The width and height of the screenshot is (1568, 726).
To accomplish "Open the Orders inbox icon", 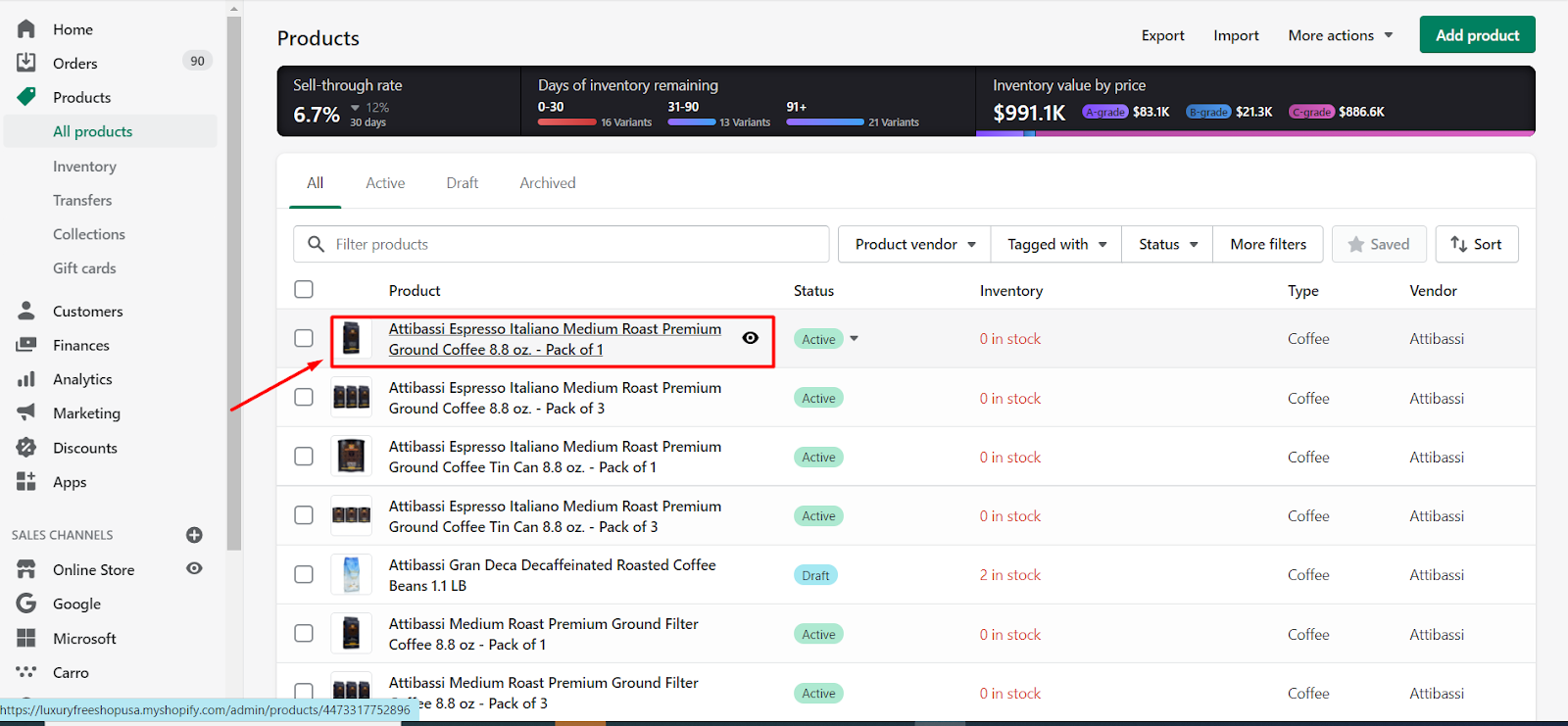I will pyautogui.click(x=26, y=63).
